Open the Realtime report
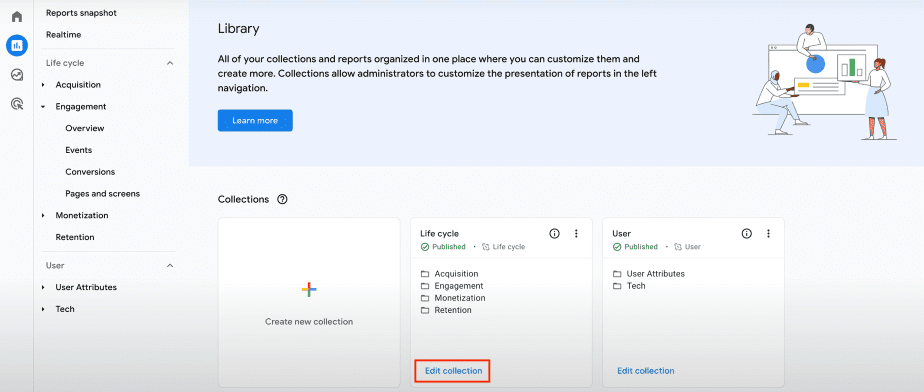The height and width of the screenshot is (392, 924). click(x=64, y=35)
